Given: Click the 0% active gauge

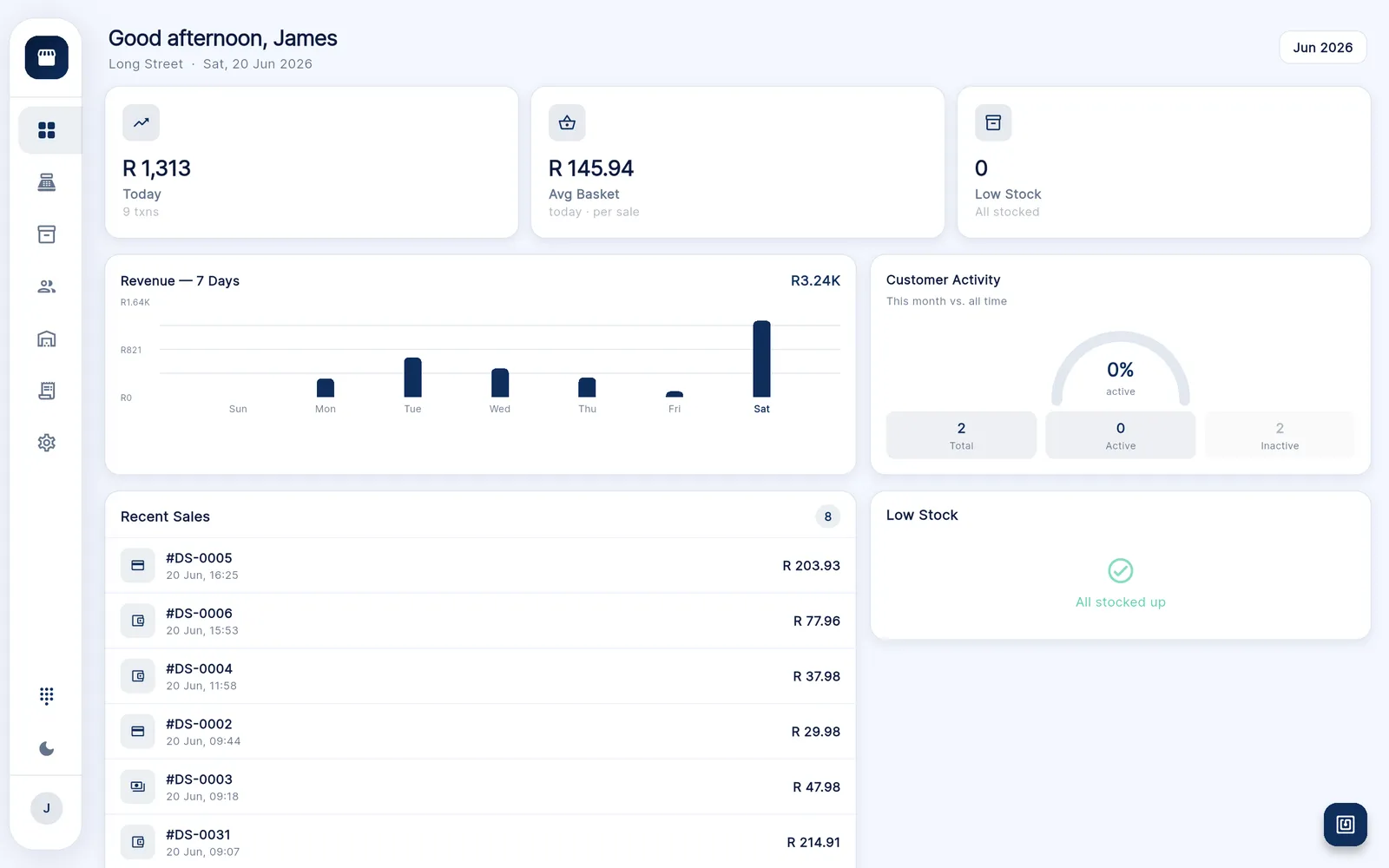Looking at the screenshot, I should tap(1121, 369).
